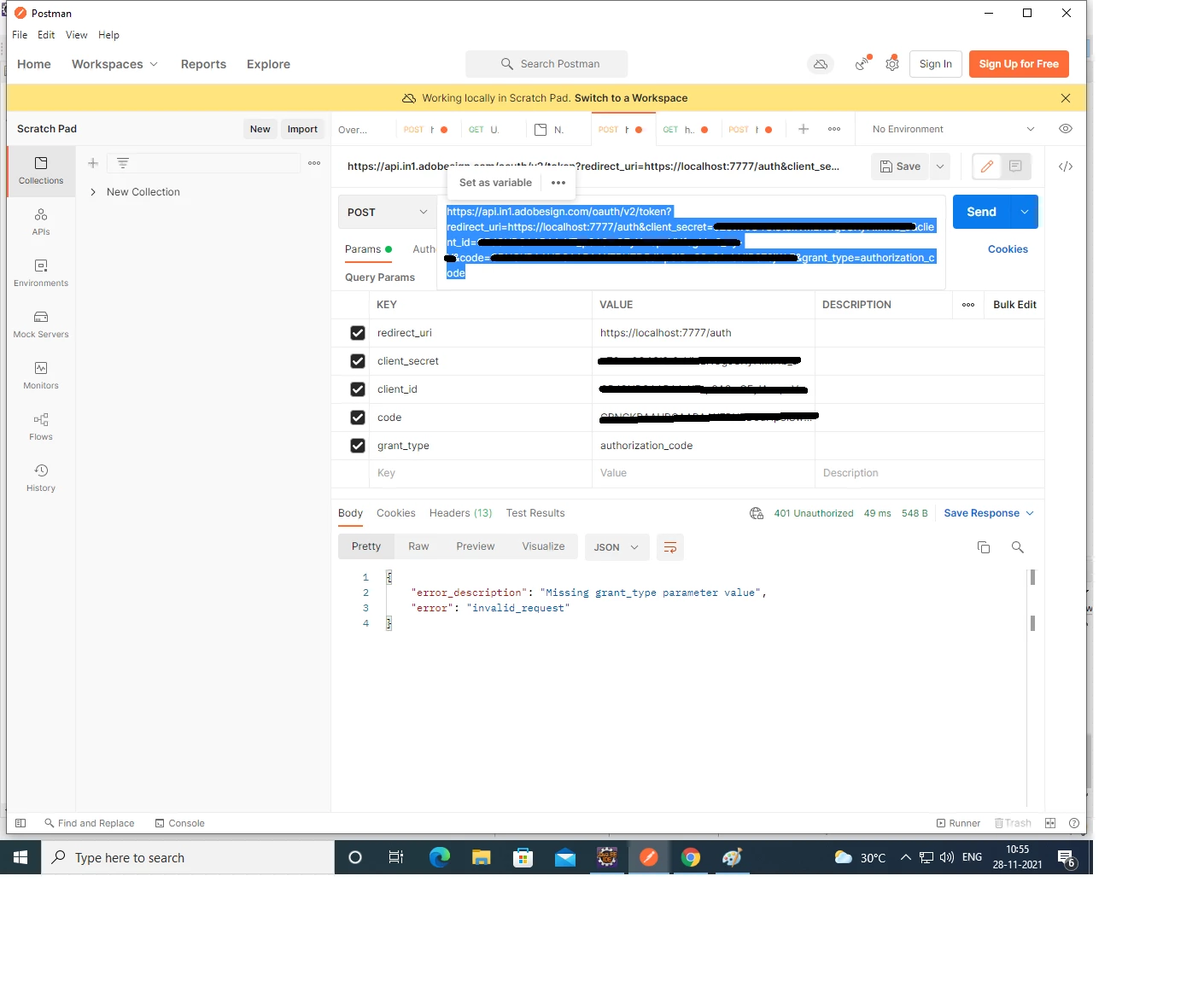Open the POST method dropdown

pyautogui.click(x=387, y=213)
